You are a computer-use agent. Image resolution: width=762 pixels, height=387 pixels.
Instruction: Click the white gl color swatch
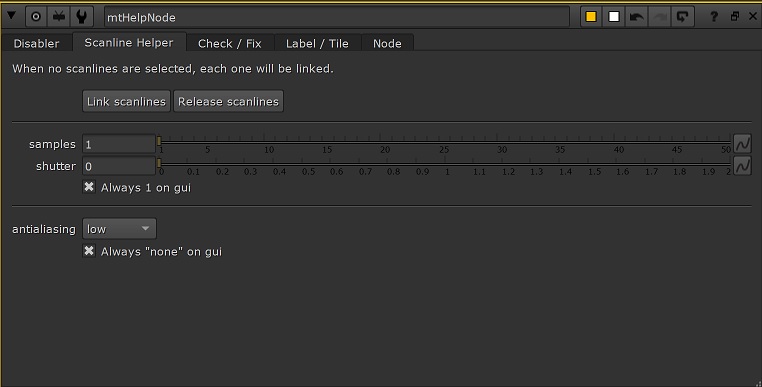pos(614,17)
